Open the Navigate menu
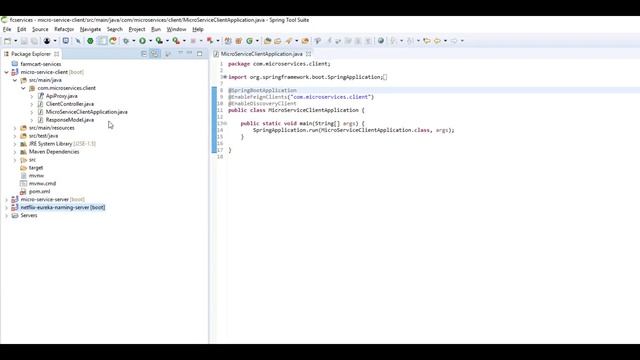This screenshot has height=360, width=640. pyautogui.click(x=90, y=29)
